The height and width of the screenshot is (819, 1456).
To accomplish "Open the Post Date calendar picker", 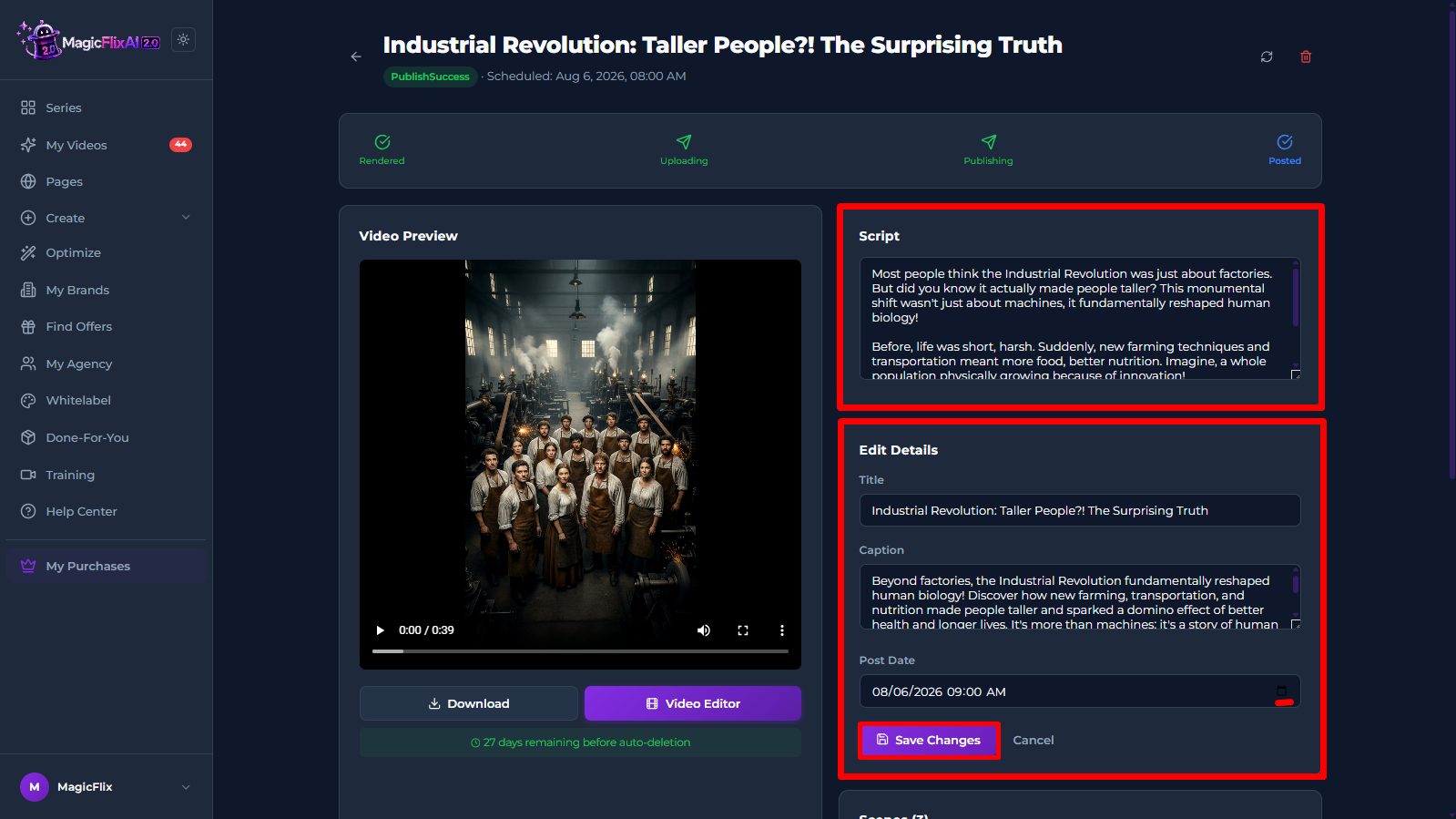I will [x=1282, y=691].
